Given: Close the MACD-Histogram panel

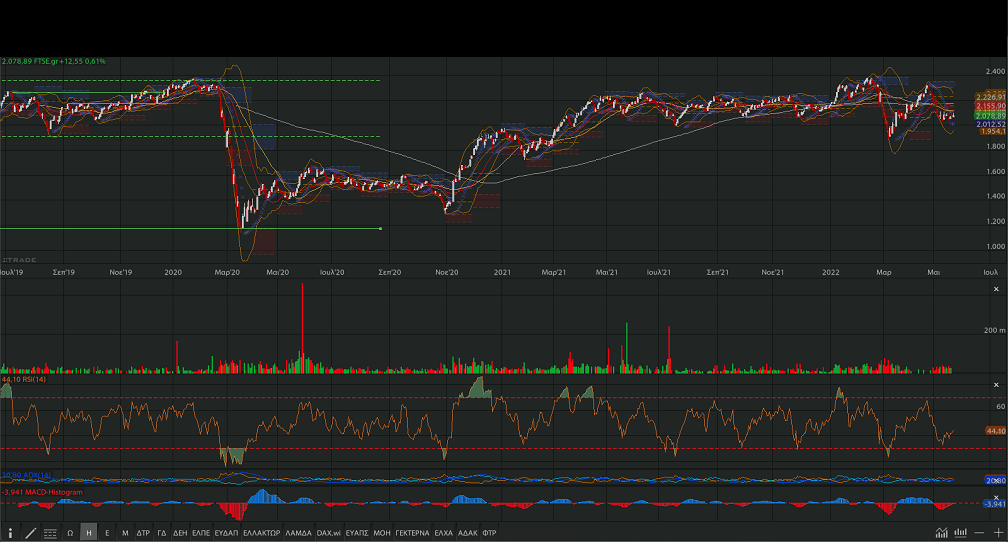Looking at the screenshot, I should point(995,497).
